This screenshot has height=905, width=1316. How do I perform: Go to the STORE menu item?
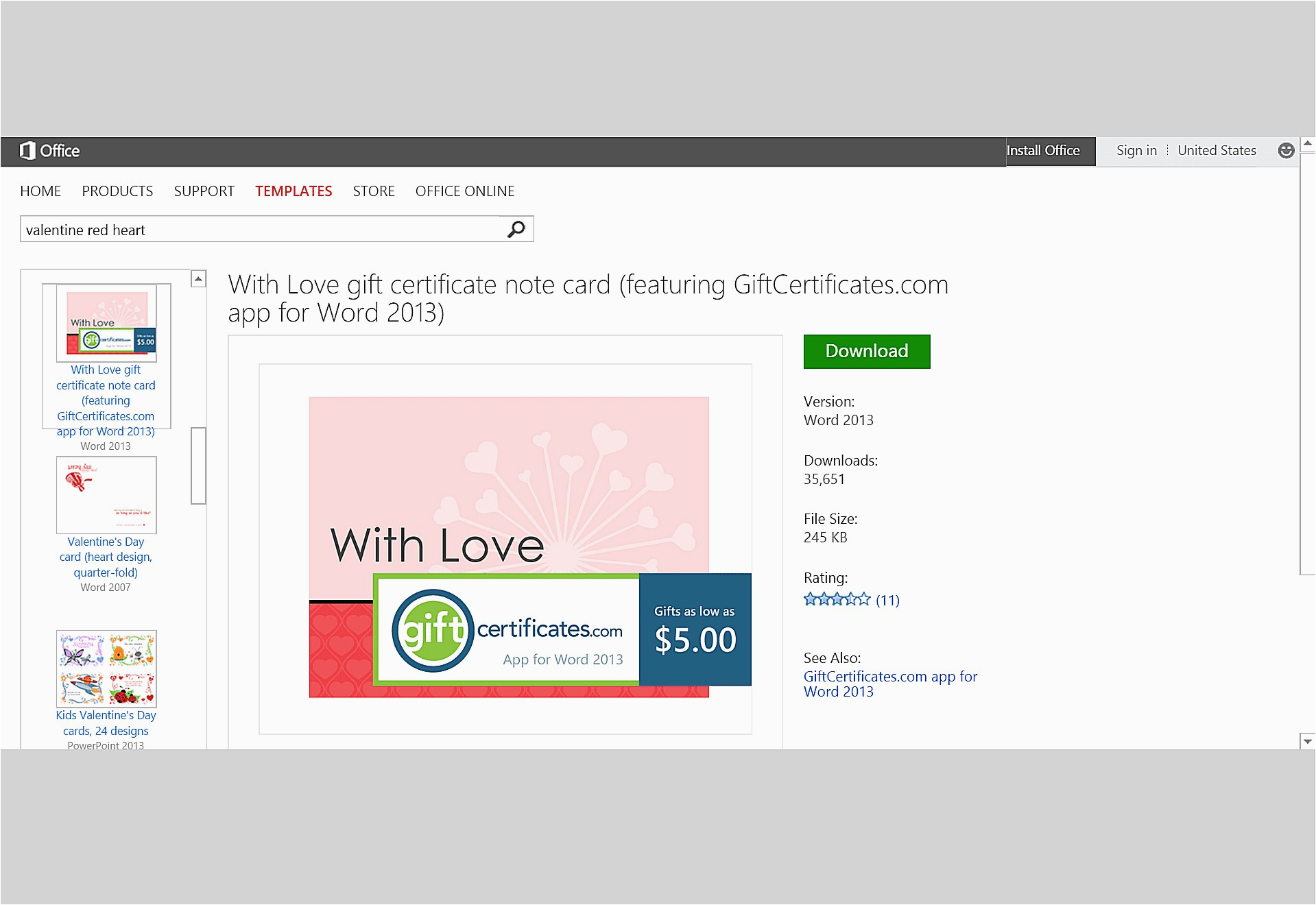click(374, 191)
